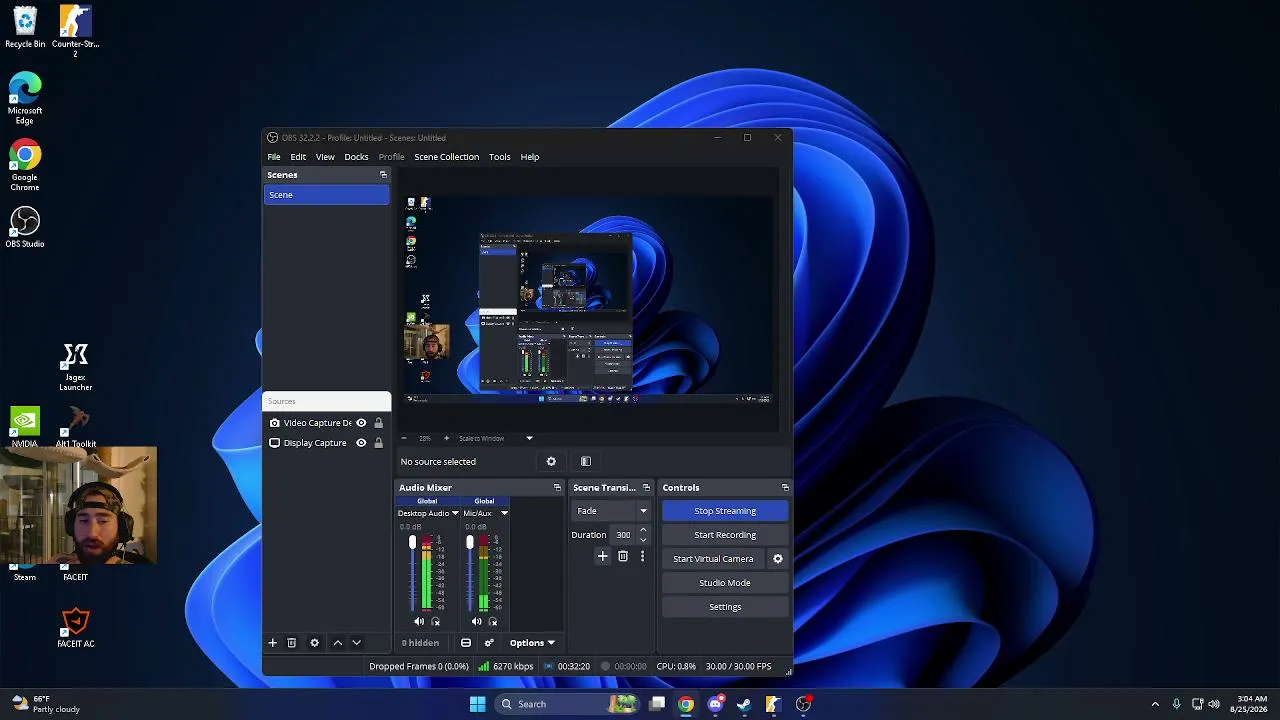Open source properties gear in the Sources toolbar
This screenshot has height=720, width=1280.
314,643
